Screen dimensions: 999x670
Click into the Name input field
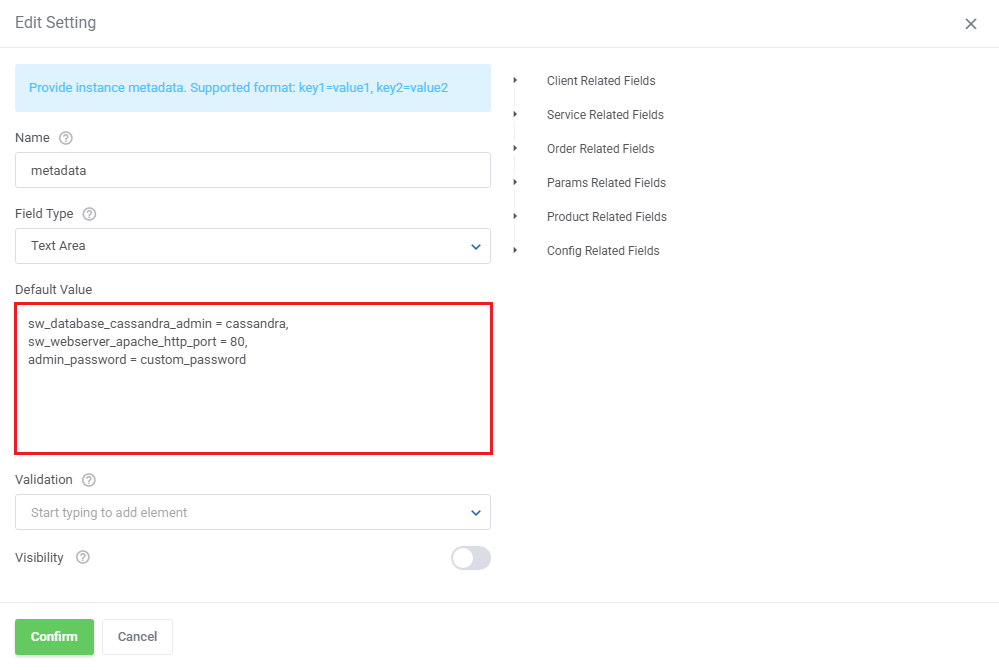[252, 170]
